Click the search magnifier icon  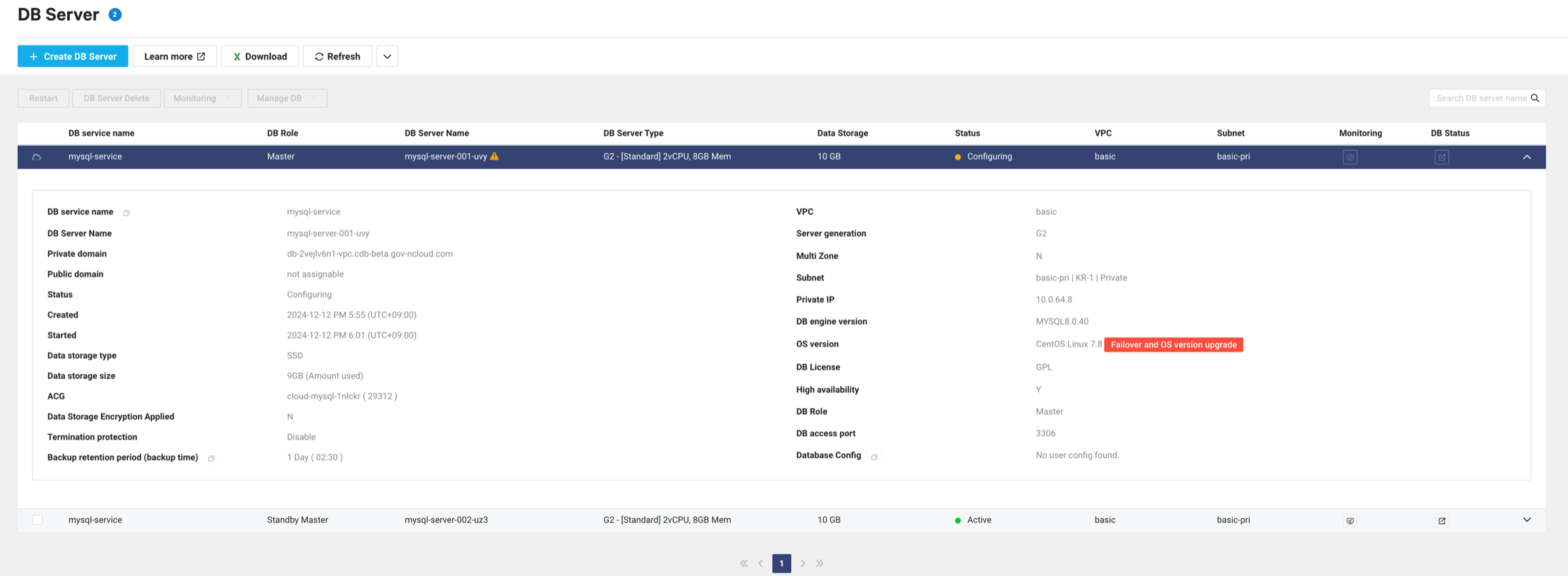click(1535, 98)
